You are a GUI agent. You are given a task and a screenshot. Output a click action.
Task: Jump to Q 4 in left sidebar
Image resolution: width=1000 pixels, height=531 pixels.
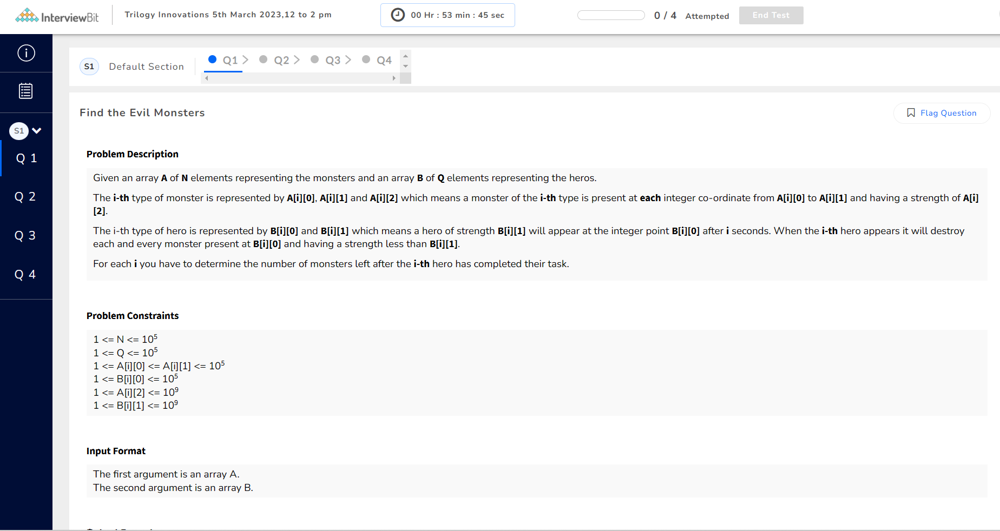click(x=26, y=275)
